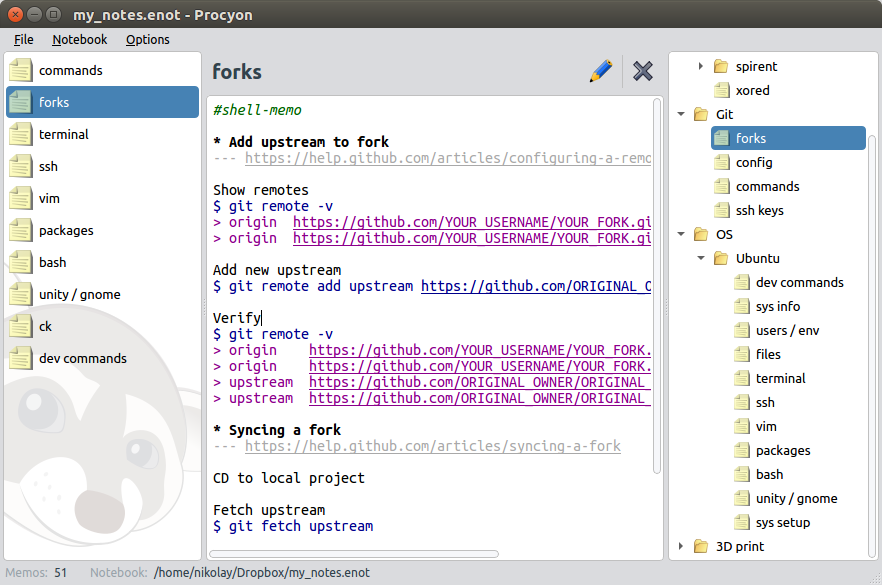
Task: Click the note icon beside config in tree
Action: click(x=721, y=163)
